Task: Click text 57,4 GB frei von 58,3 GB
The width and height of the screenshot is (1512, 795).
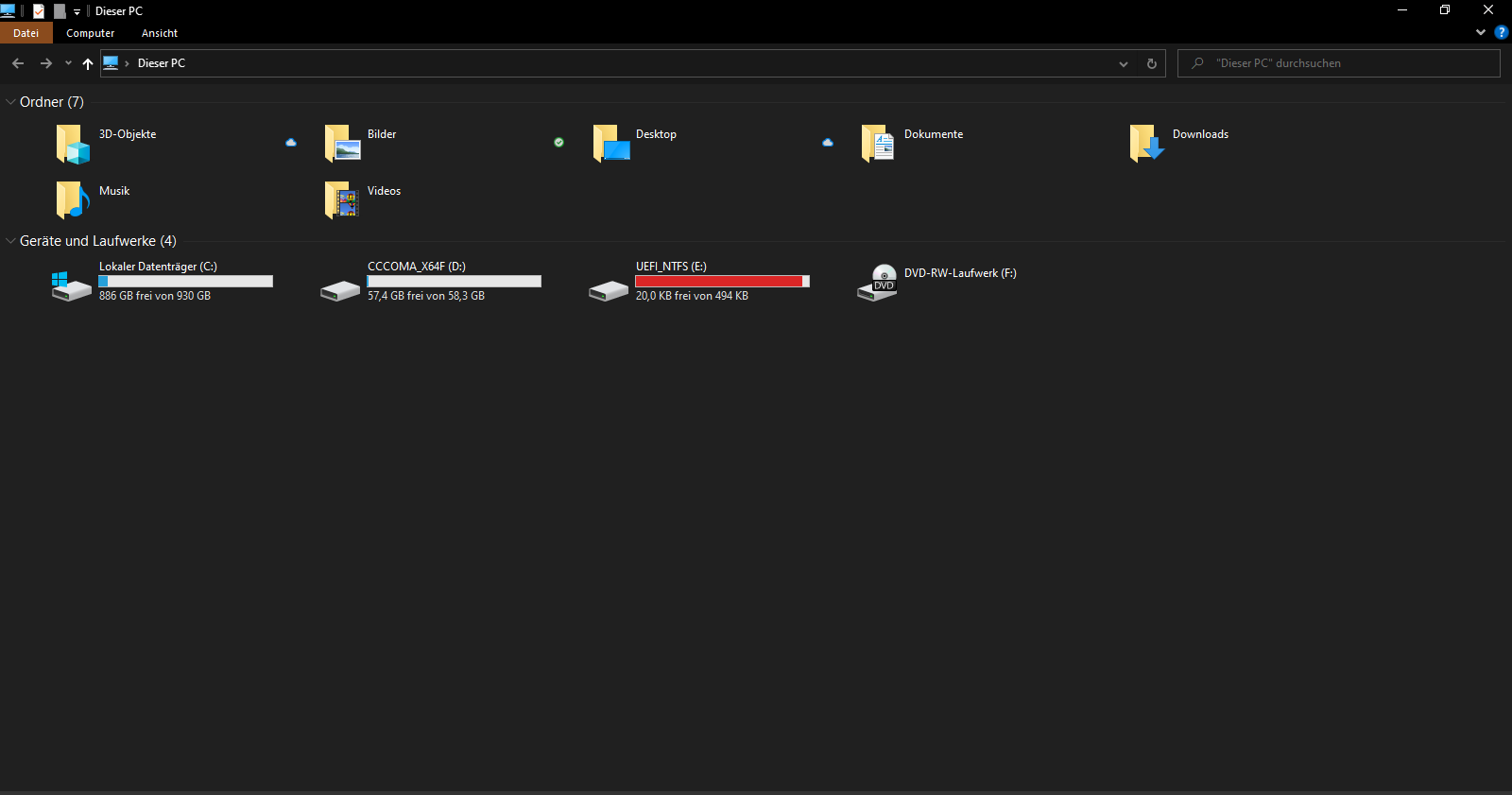Action: click(x=426, y=296)
